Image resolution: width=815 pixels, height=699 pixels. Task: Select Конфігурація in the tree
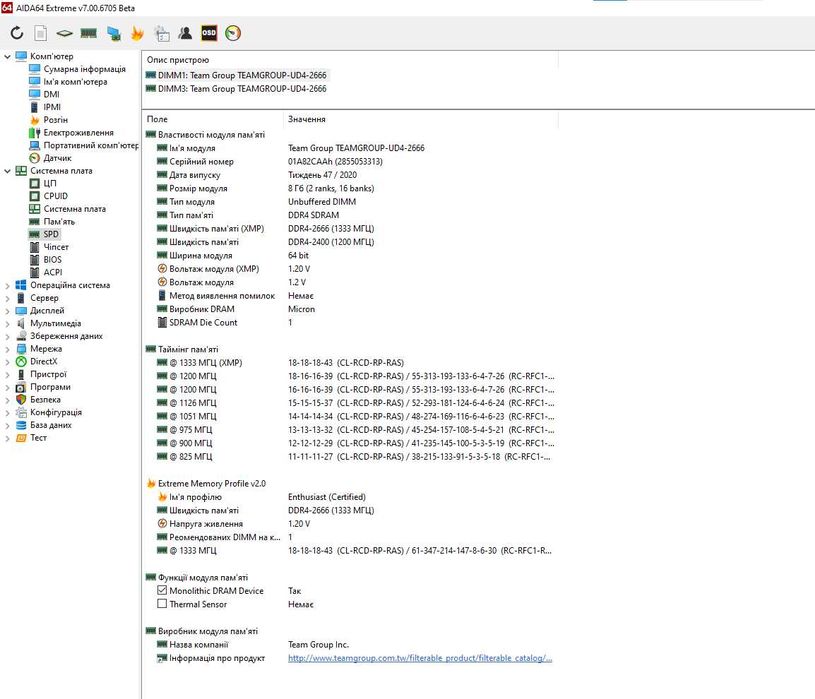click(56, 412)
